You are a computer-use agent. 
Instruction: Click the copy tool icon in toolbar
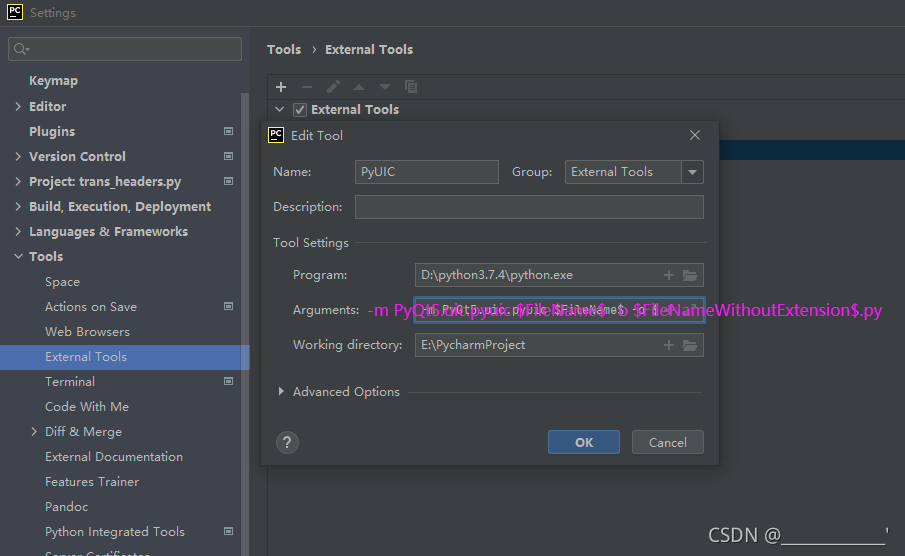pos(411,87)
